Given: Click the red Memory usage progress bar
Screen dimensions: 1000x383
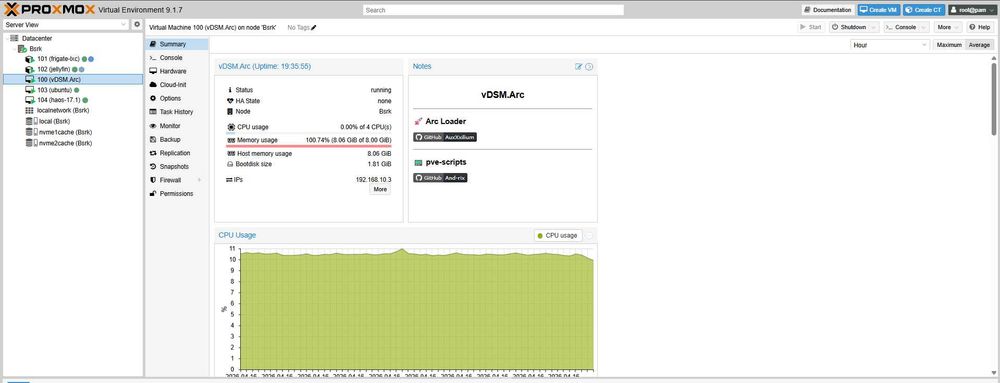Looking at the screenshot, I should 309,146.
